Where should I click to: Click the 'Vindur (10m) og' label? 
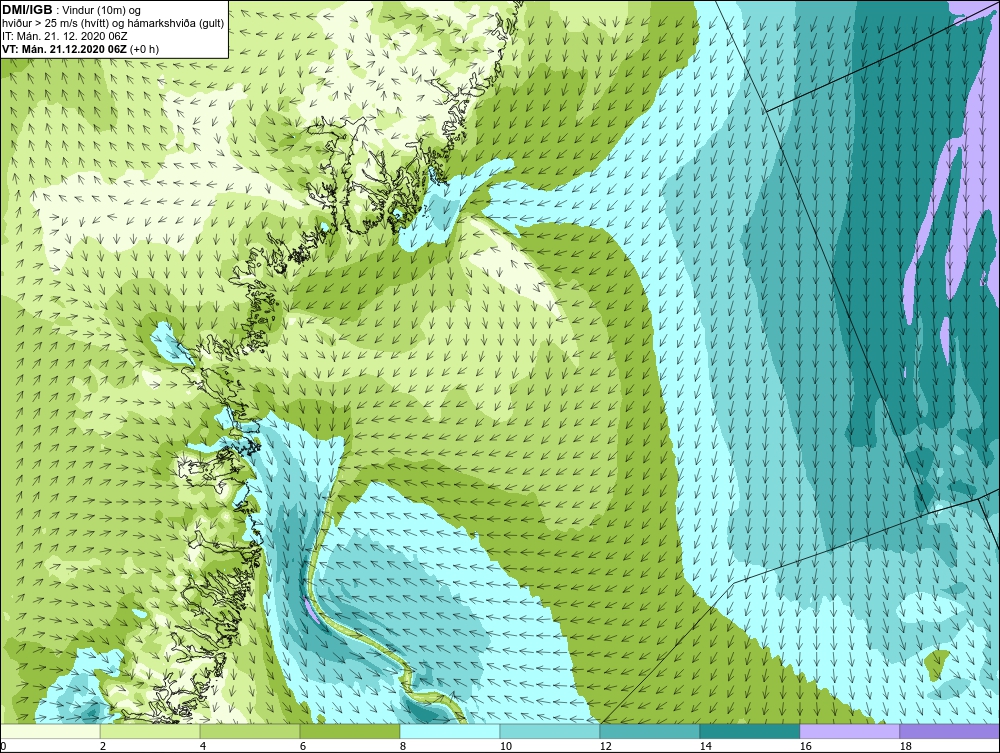click(x=103, y=11)
